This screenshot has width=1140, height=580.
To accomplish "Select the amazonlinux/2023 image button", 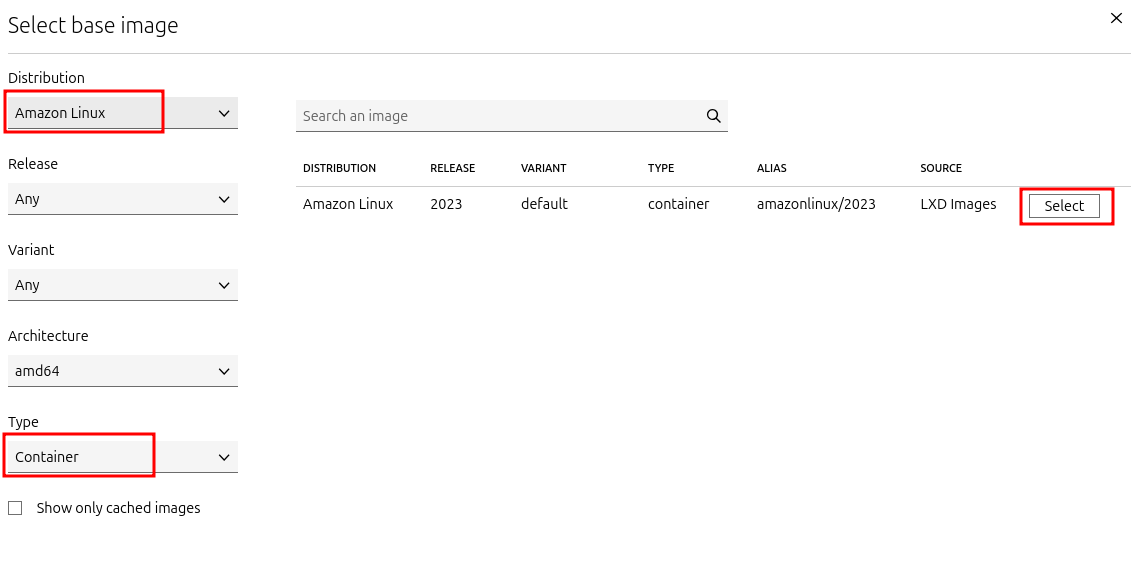I will point(1064,206).
